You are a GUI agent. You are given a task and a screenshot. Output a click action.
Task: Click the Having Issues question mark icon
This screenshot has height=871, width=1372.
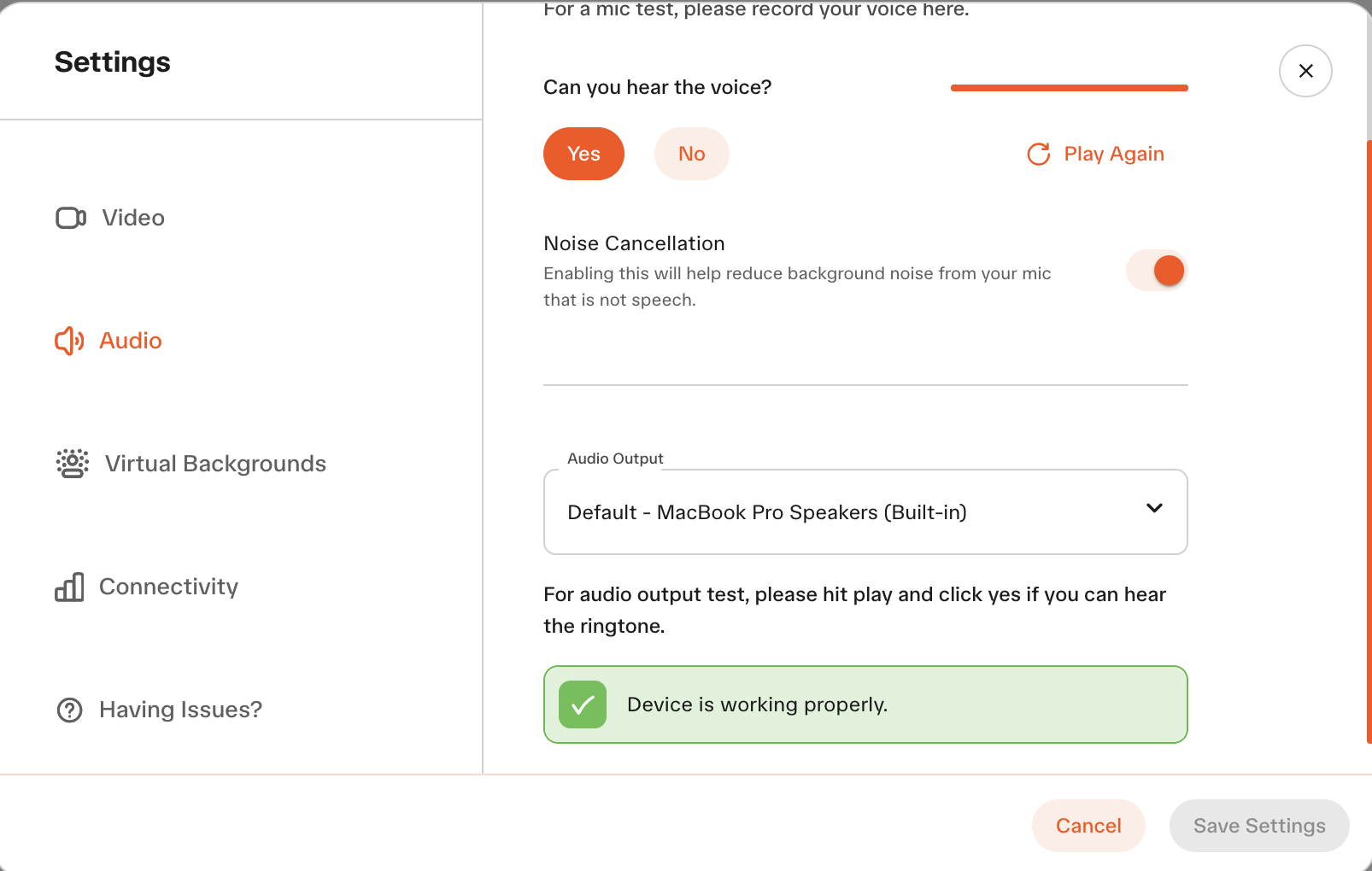[x=69, y=710]
